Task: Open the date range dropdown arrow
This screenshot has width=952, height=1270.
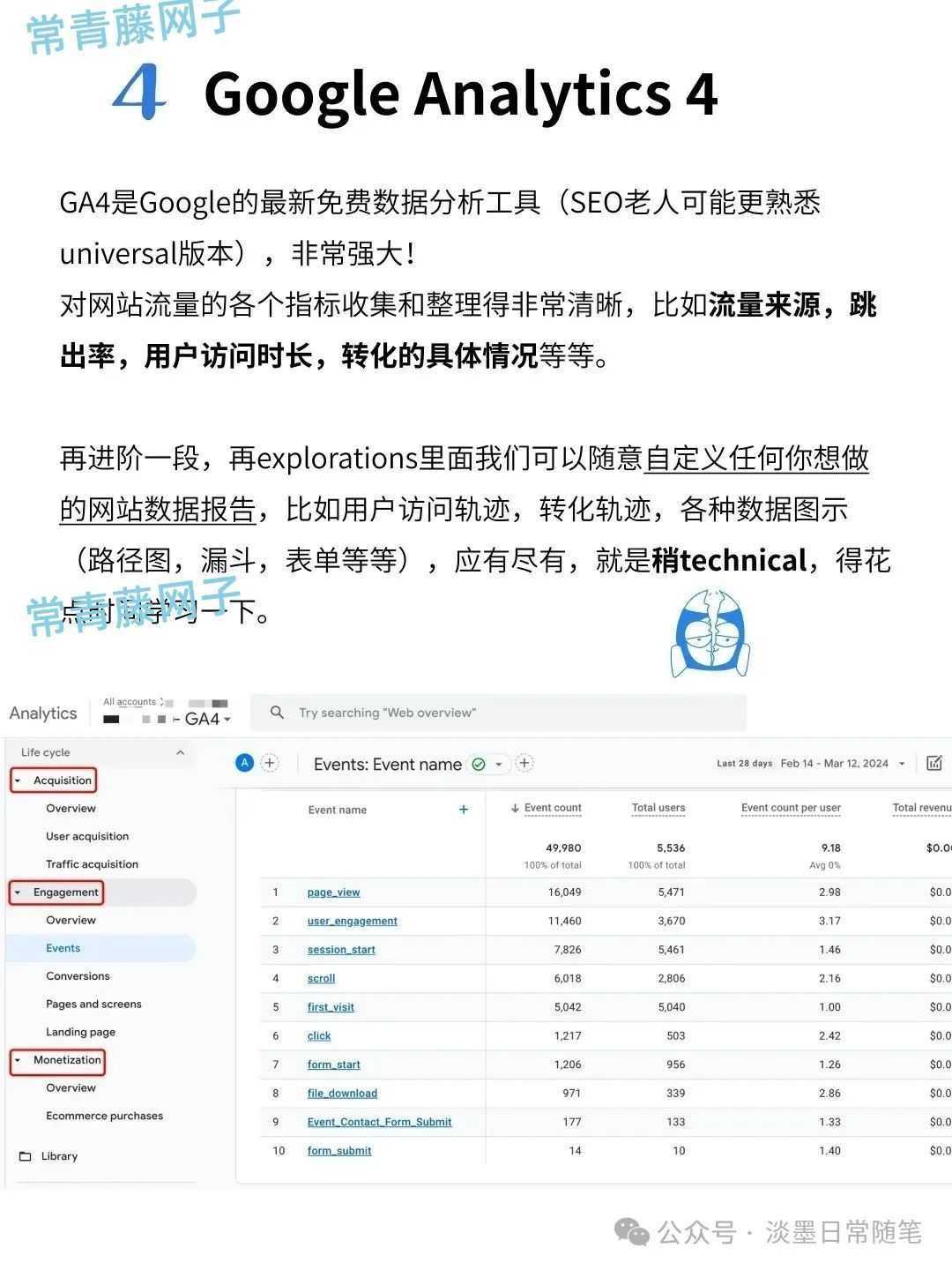Action: tap(902, 764)
